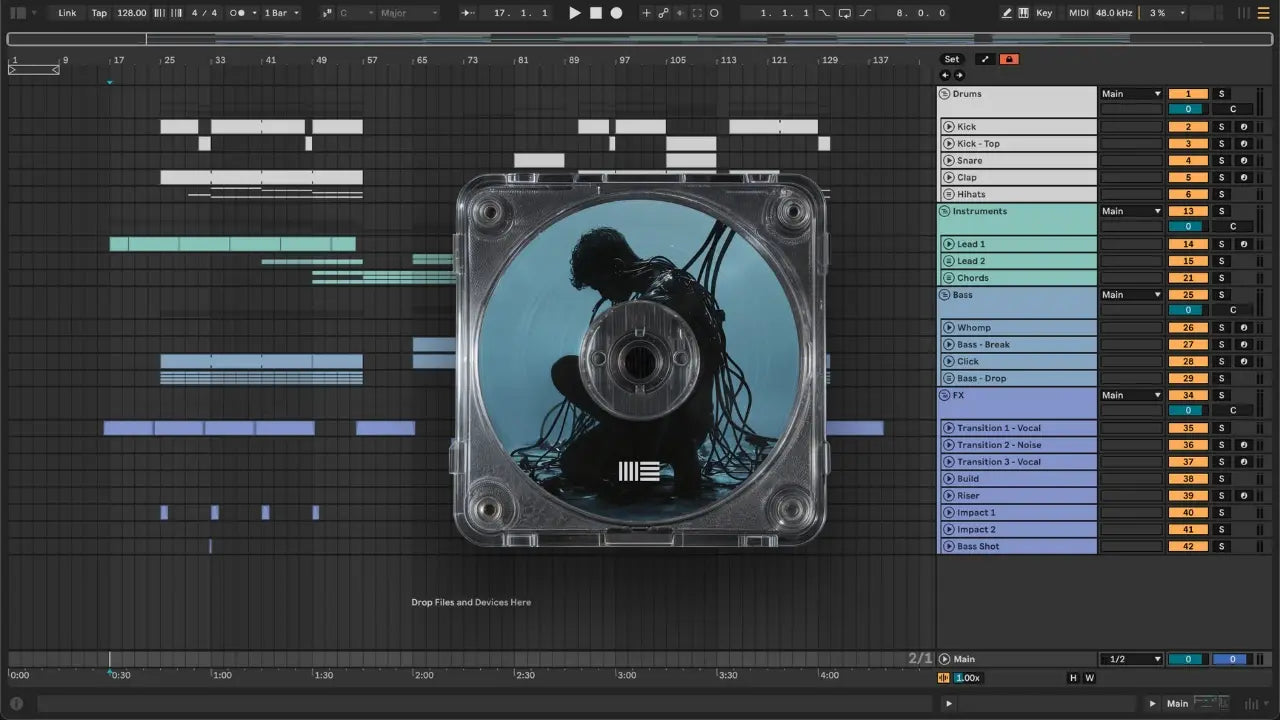Click the blue Main track pan value

(x=1231, y=659)
